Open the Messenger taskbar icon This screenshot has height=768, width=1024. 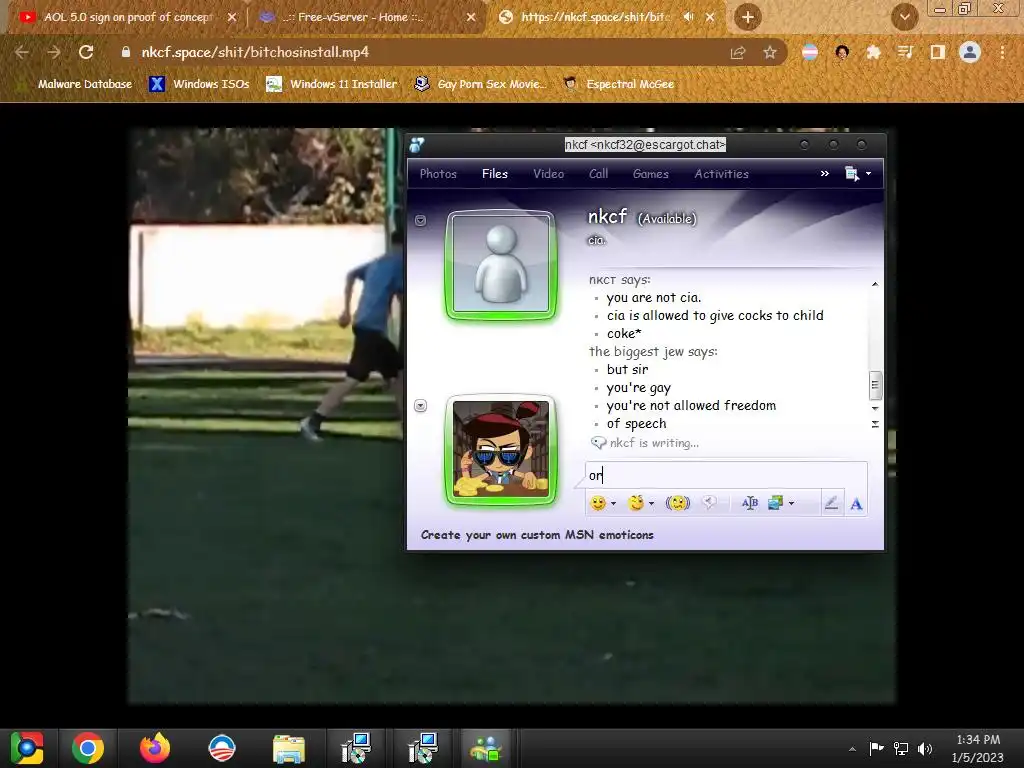point(487,748)
